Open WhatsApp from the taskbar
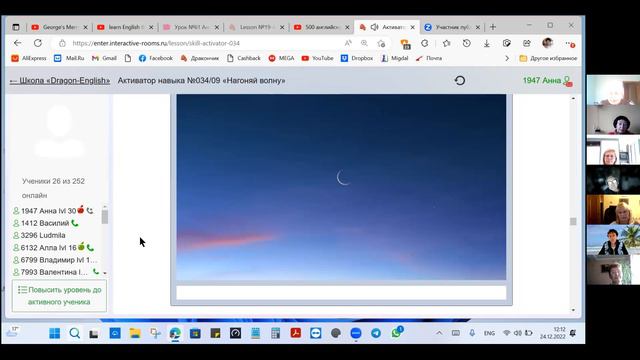 [396, 333]
